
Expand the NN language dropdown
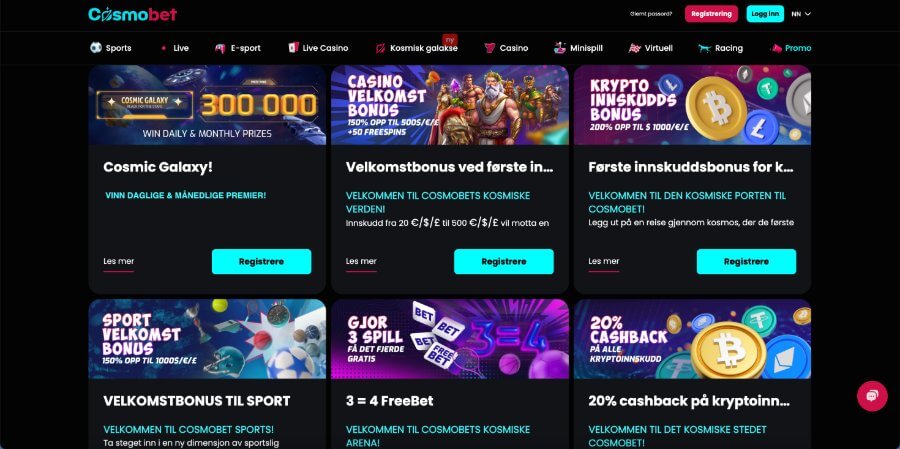(801, 14)
